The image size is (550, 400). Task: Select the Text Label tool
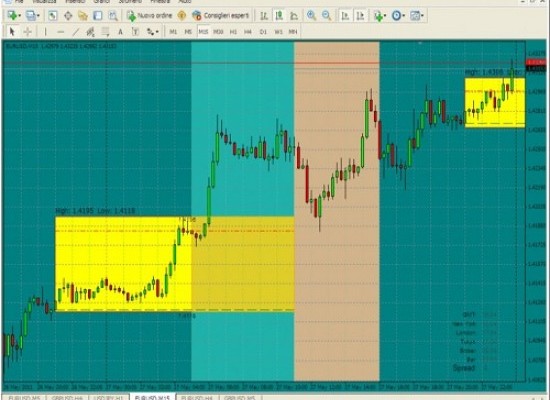click(x=135, y=32)
